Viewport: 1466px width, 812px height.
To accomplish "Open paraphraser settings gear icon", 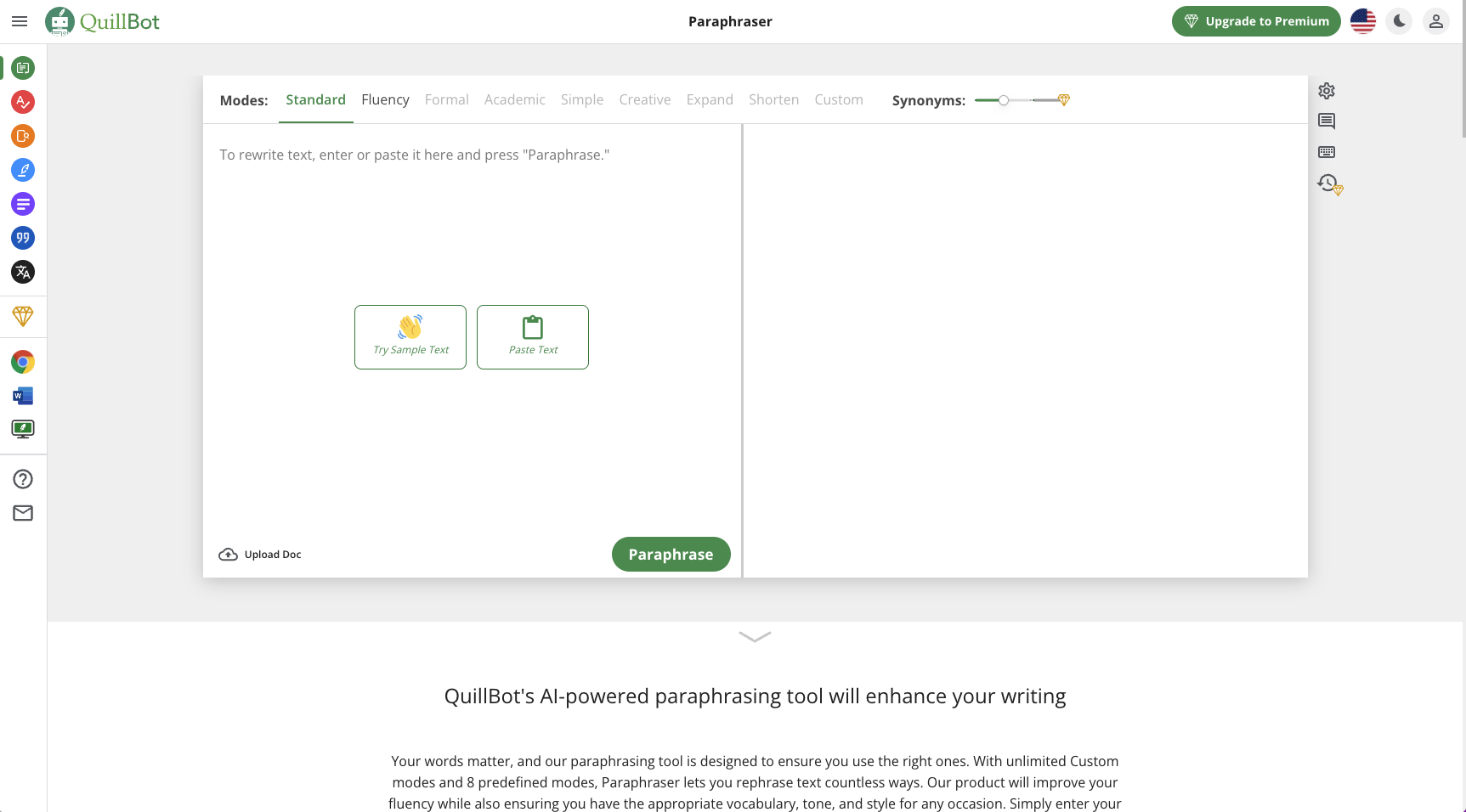I will (x=1327, y=91).
